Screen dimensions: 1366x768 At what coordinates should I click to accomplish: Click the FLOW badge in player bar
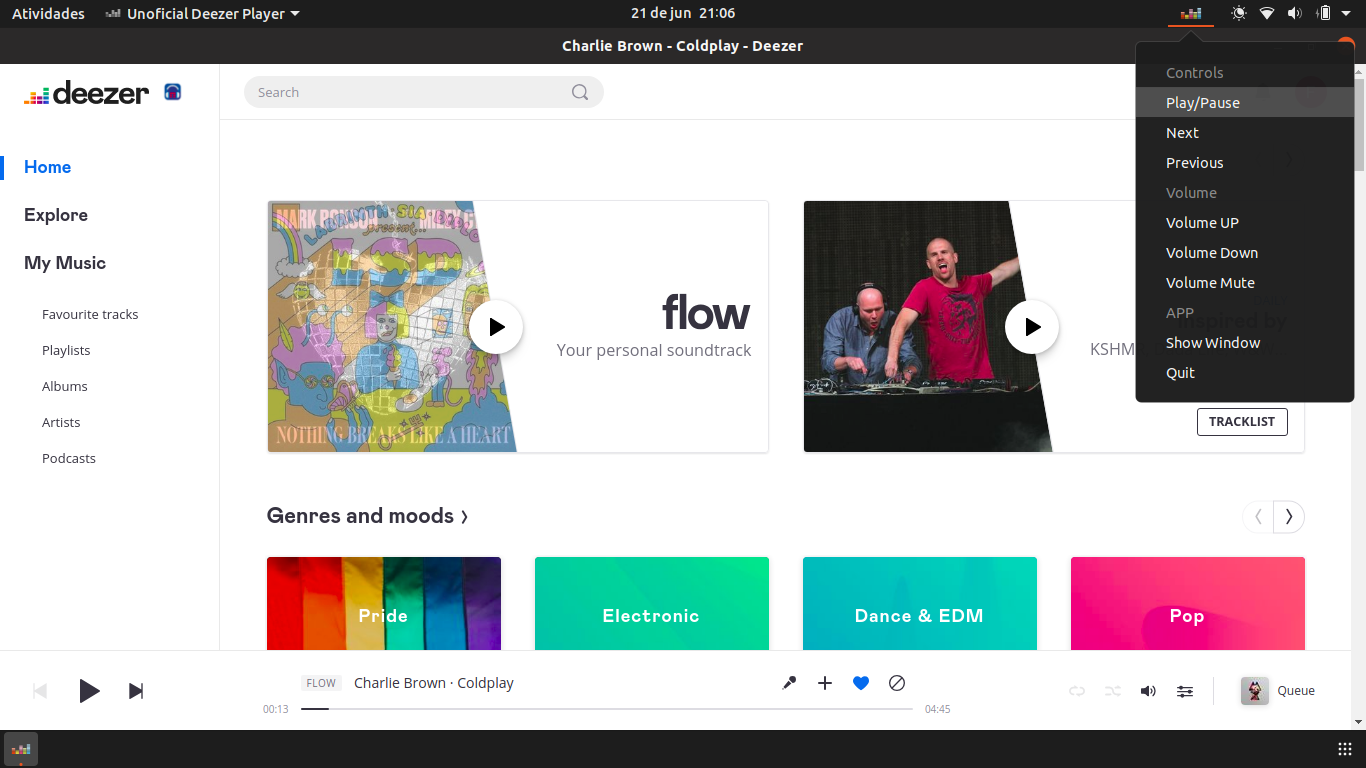pos(321,683)
